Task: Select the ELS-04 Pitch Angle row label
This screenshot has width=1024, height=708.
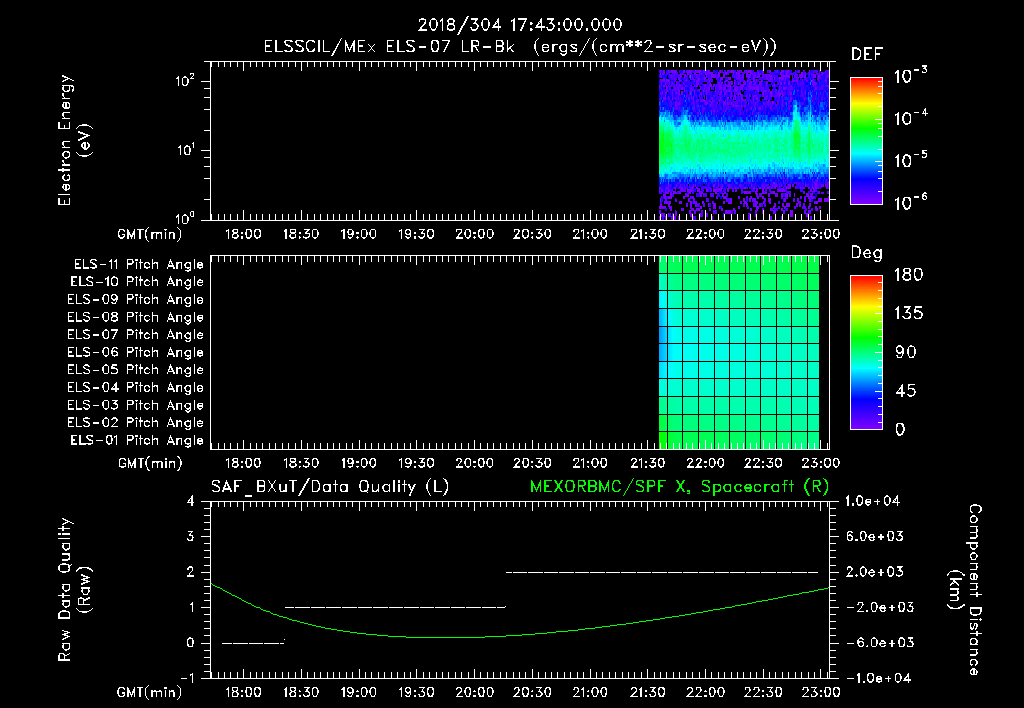Action: point(135,388)
